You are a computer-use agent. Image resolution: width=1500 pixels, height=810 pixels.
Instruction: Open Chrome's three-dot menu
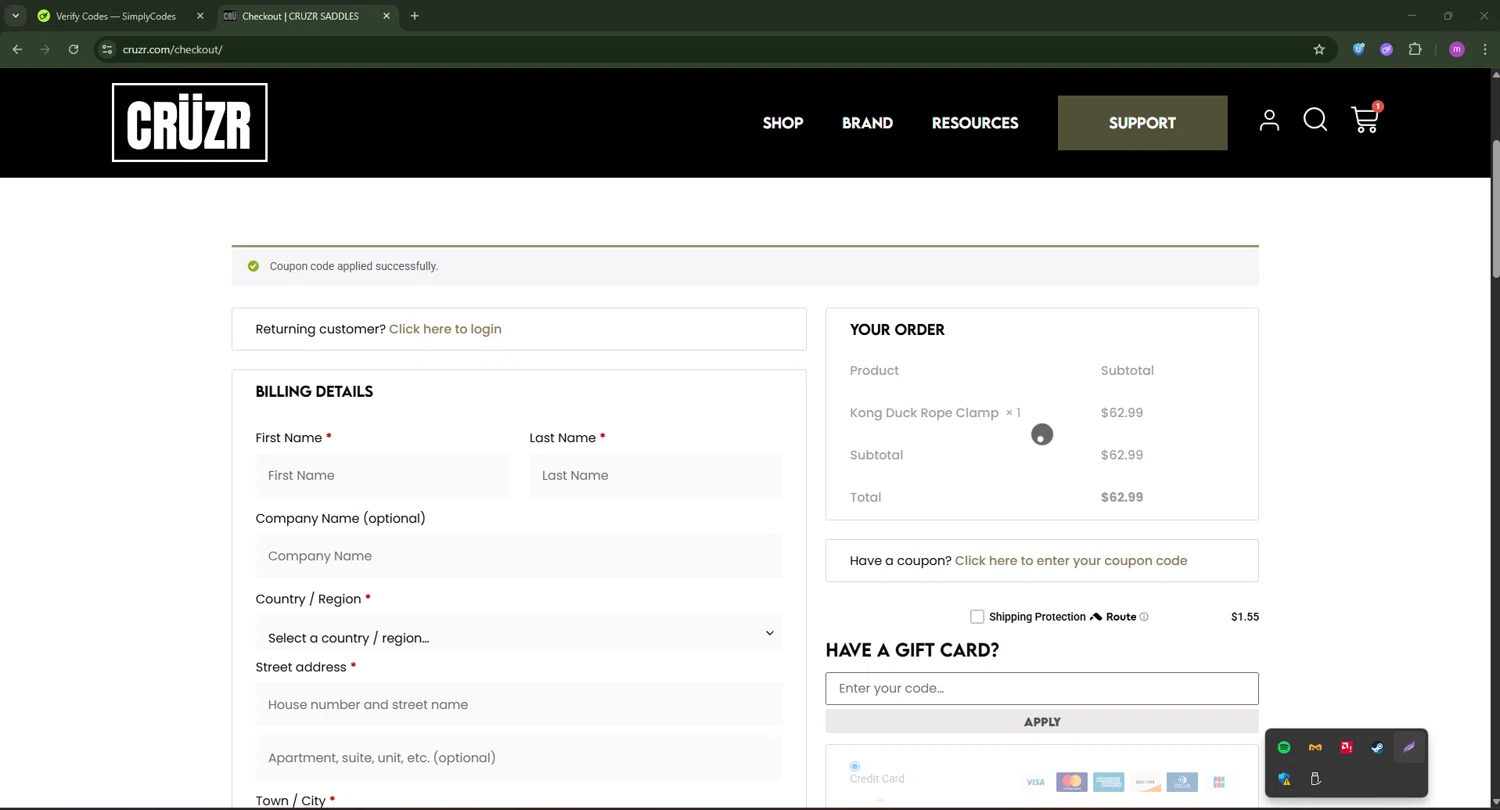(x=1485, y=49)
